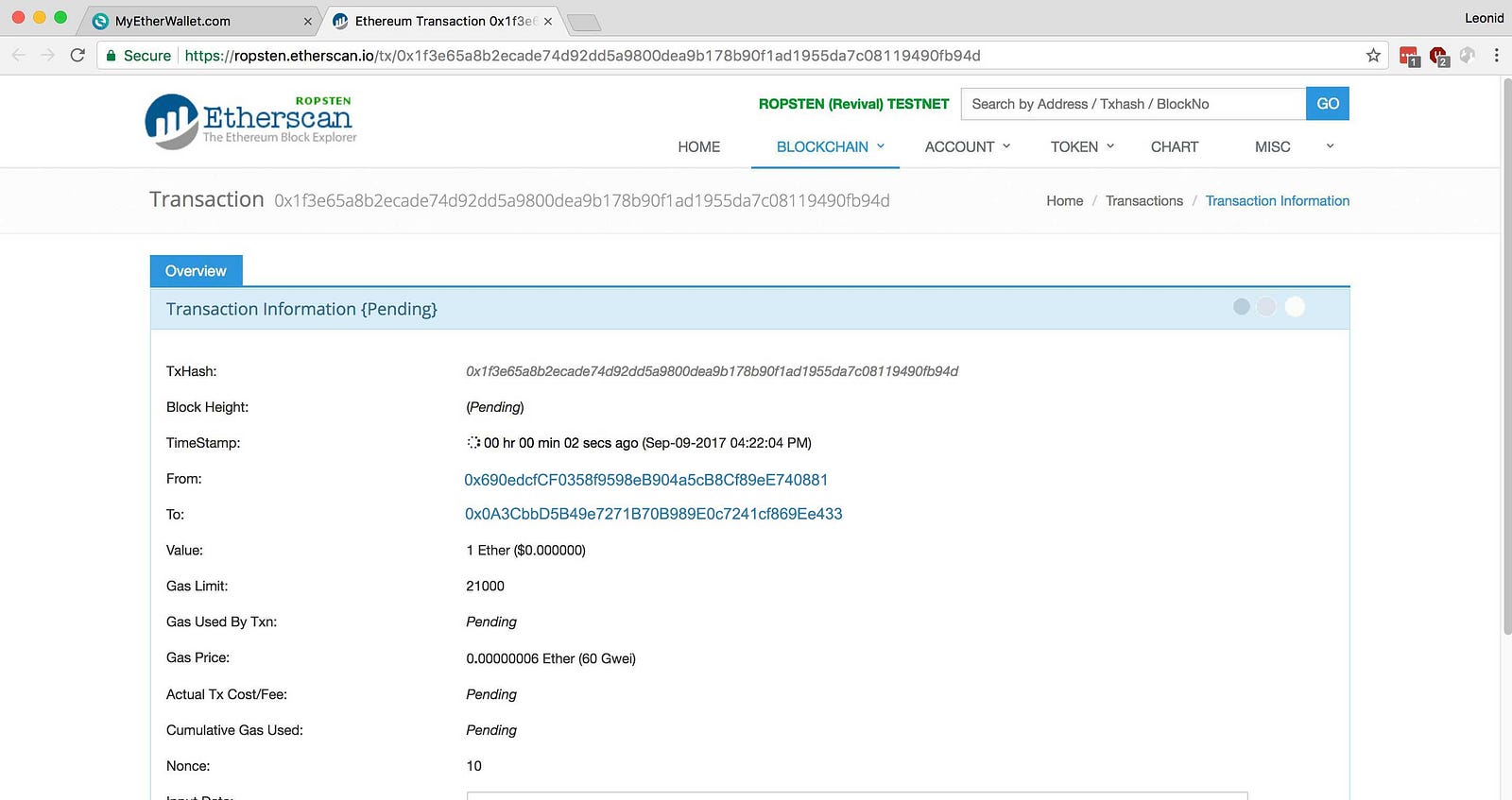Switch to the MyEtherWallet.com tab
The image size is (1512, 800).
click(200, 21)
